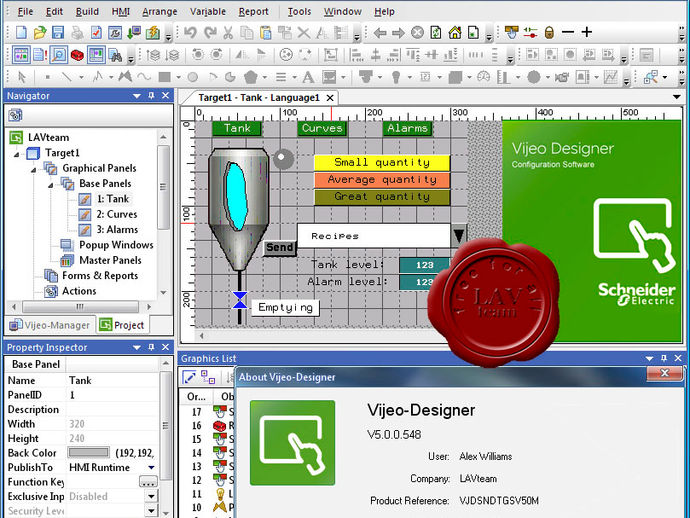Click the Tank level 123 display
Screen dimensions: 690x518
click(424, 265)
